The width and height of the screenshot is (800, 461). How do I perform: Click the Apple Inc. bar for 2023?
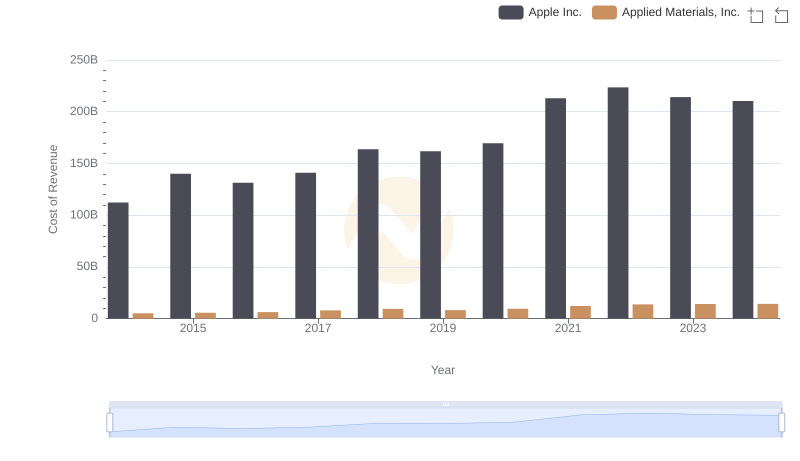point(681,208)
